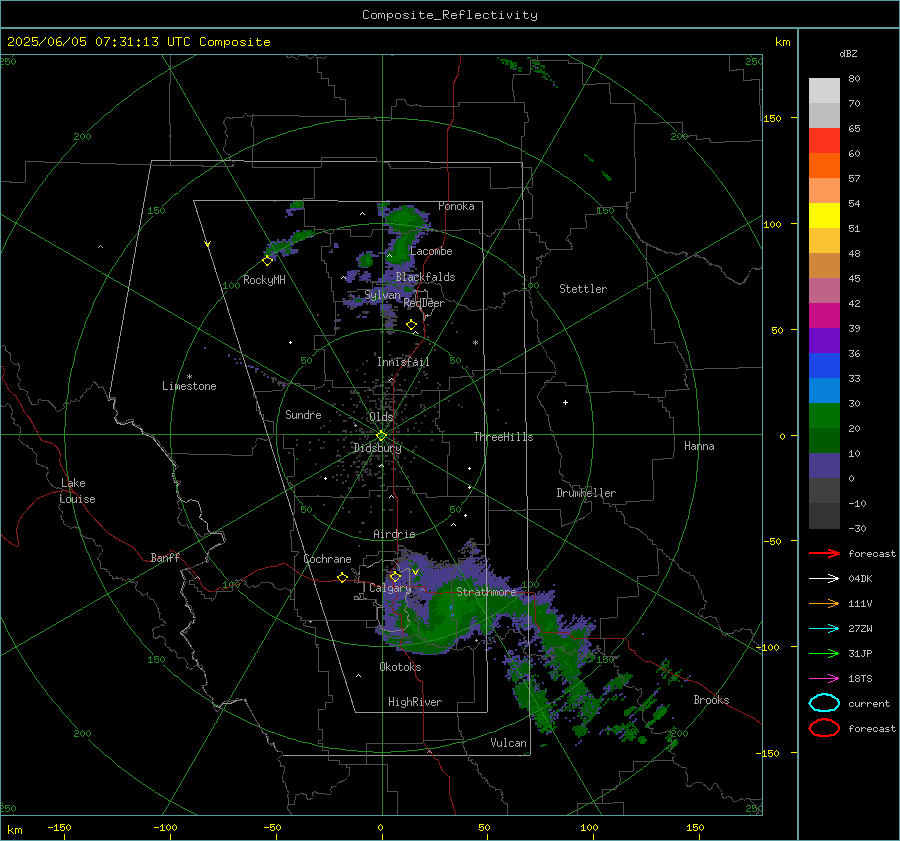Click the yellow diamond at radar center near Didsbury
The image size is (900, 841).
[x=381, y=436]
